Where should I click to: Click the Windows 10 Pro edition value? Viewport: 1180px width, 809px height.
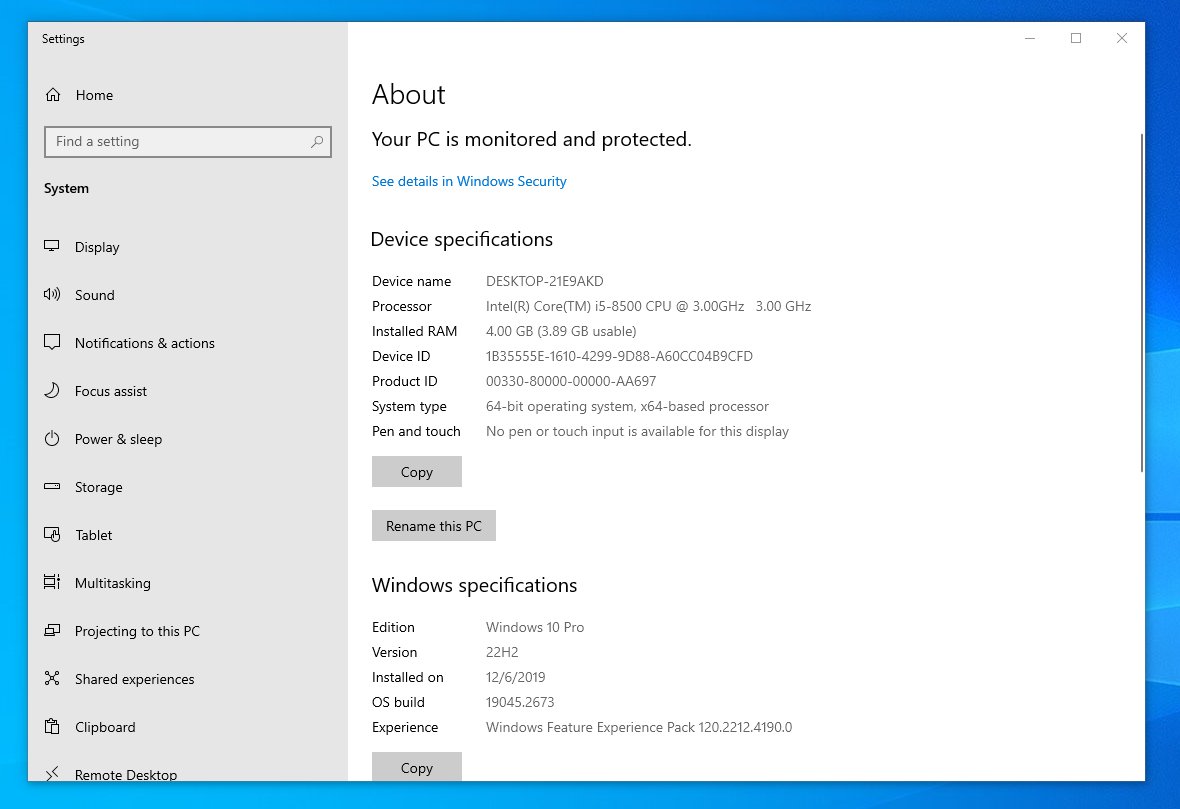pyautogui.click(x=534, y=627)
